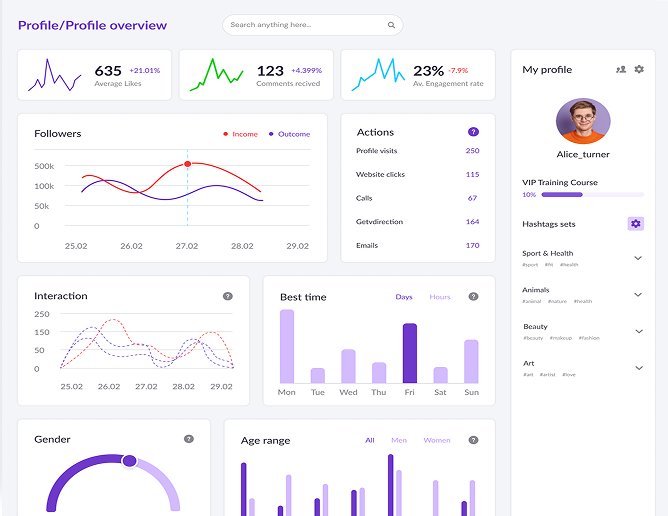The image size is (668, 516).
Task: Select the Men tab in Age range
Action: (x=399, y=440)
